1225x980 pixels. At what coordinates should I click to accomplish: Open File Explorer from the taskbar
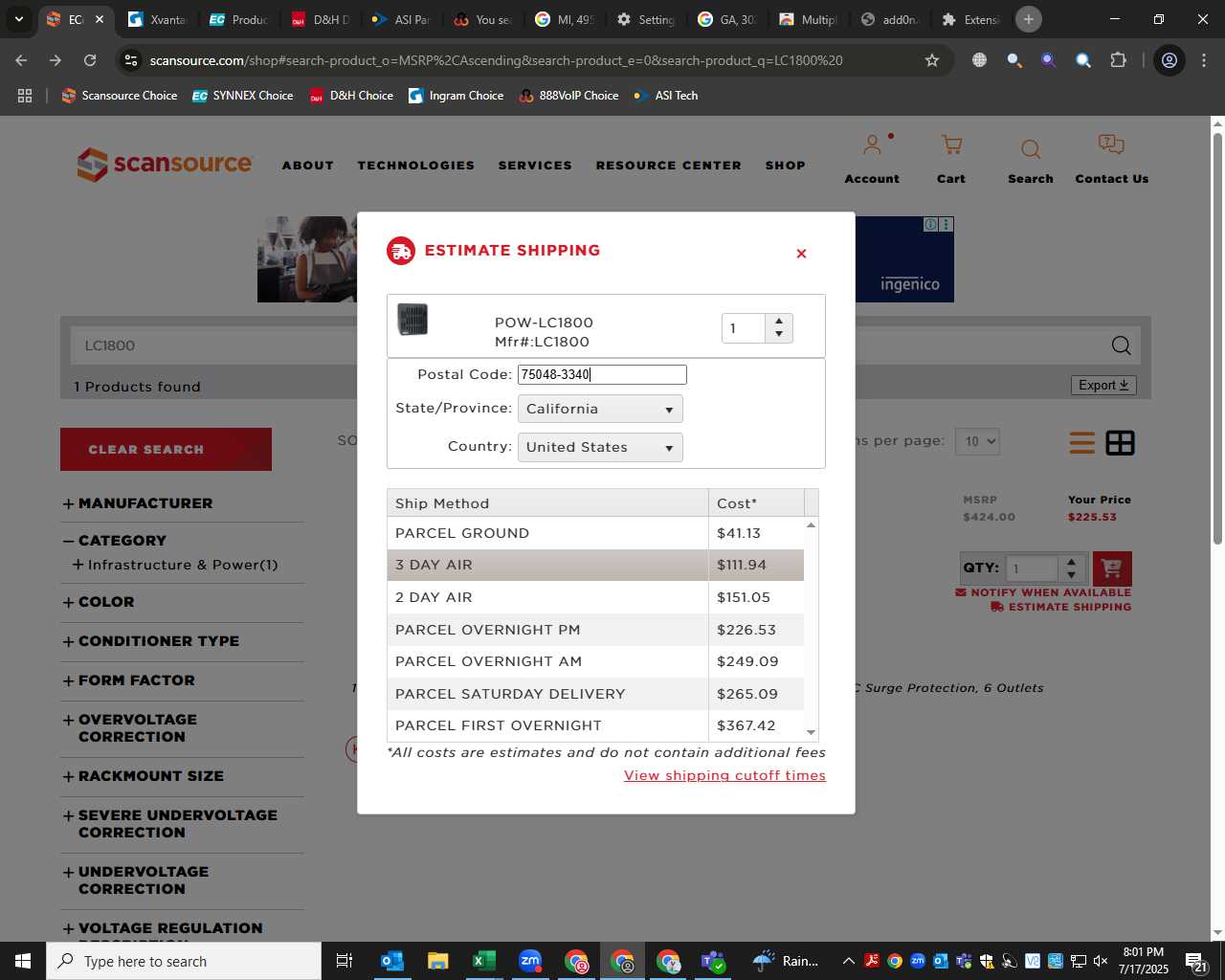coord(437,961)
